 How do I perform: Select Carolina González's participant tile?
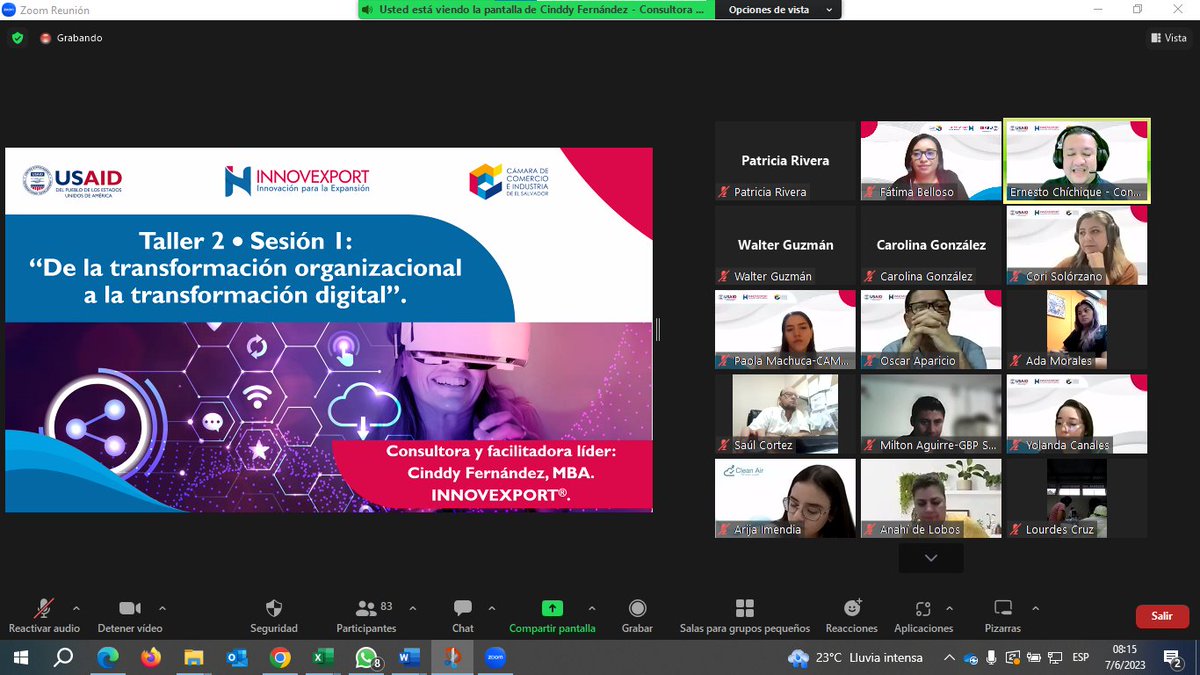click(931, 245)
